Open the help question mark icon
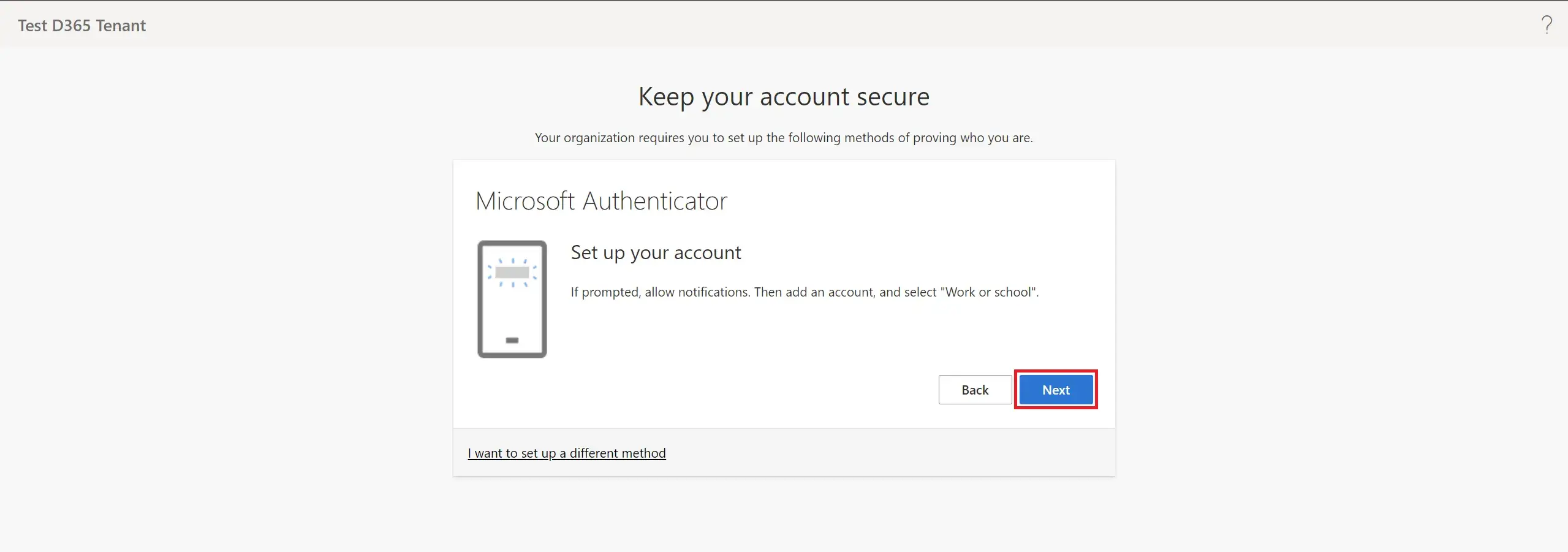This screenshot has height=552, width=1568. tap(1547, 25)
